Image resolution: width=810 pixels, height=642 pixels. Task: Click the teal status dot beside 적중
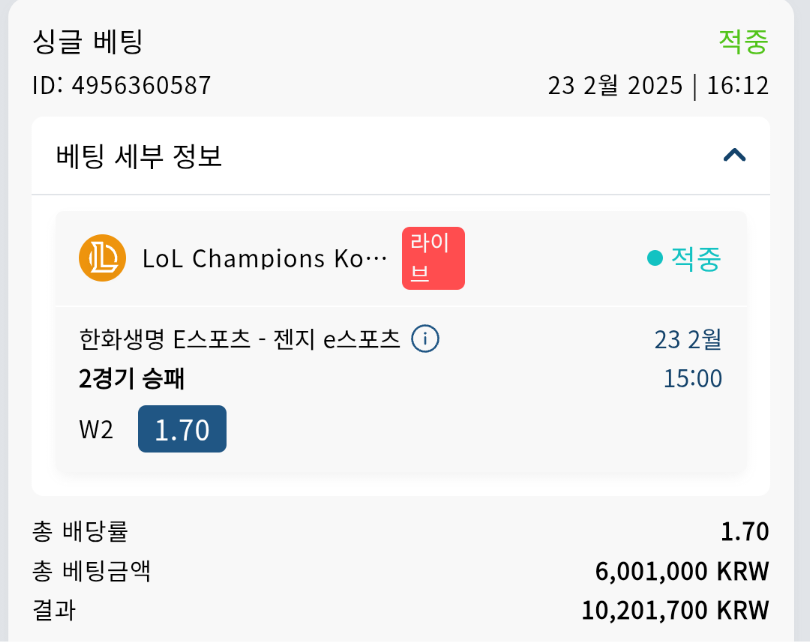pos(655,258)
